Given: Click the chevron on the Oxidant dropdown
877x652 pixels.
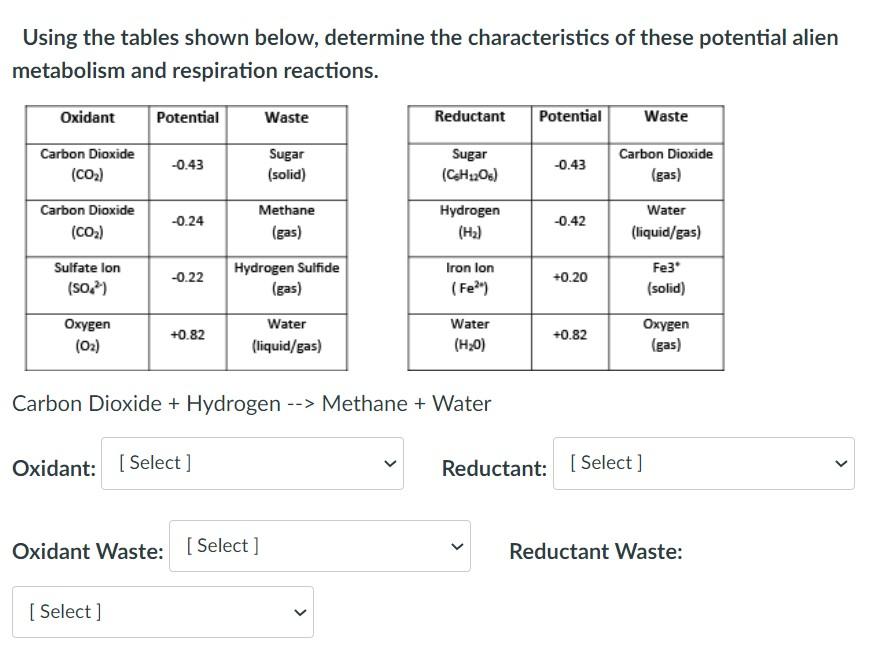Looking at the screenshot, I should [390, 463].
